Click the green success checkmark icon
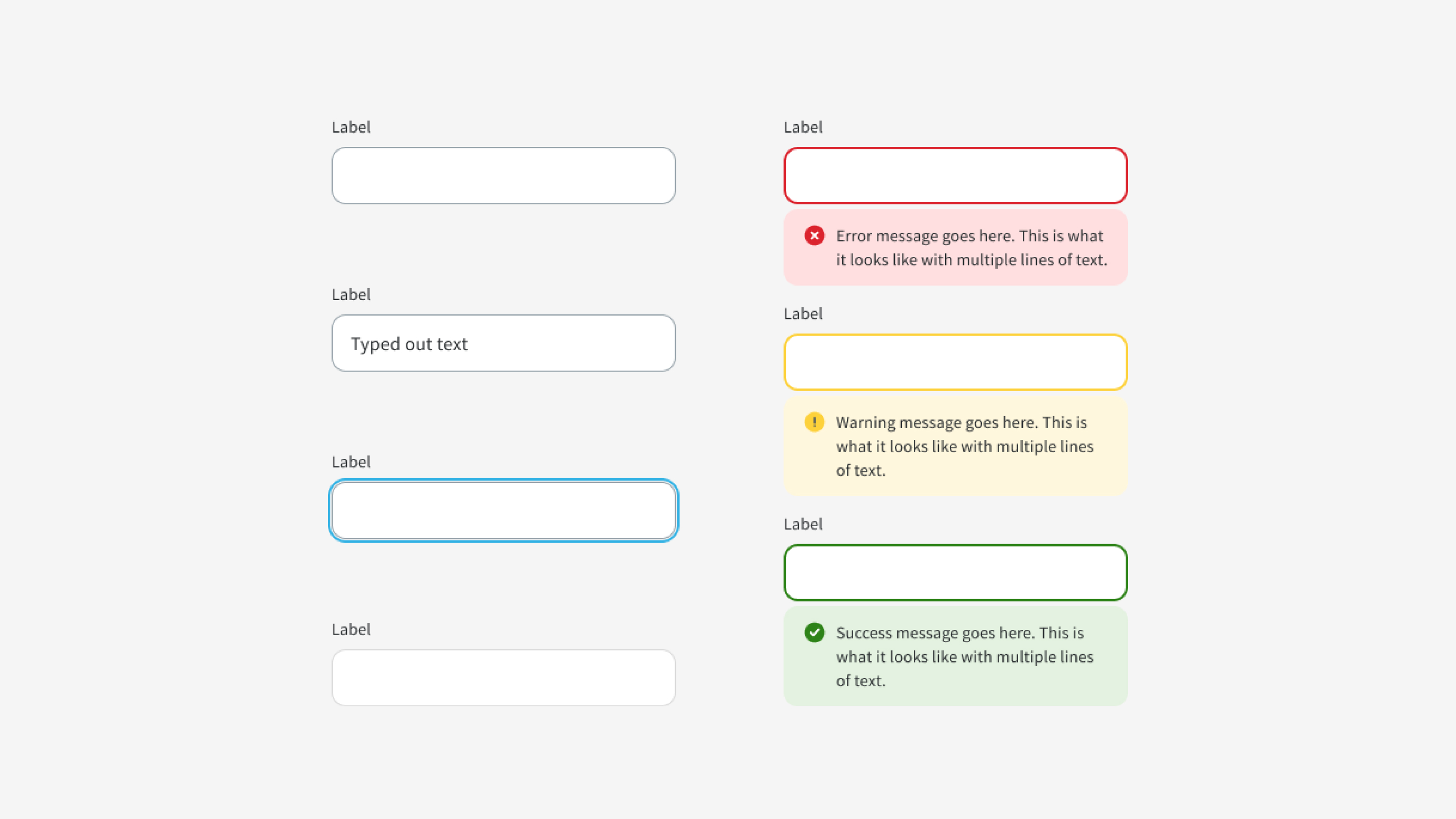The width and height of the screenshot is (1456, 819). [814, 632]
